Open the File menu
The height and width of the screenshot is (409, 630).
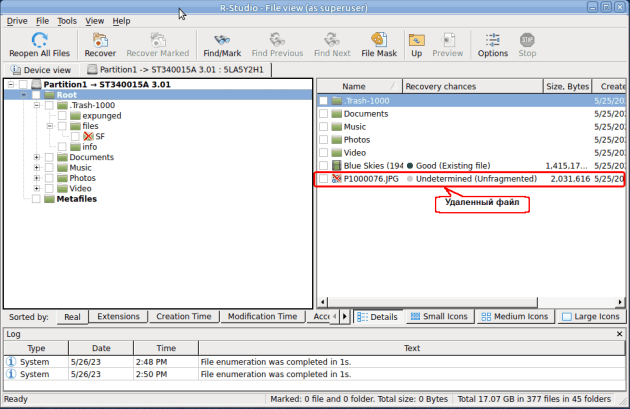click(42, 21)
